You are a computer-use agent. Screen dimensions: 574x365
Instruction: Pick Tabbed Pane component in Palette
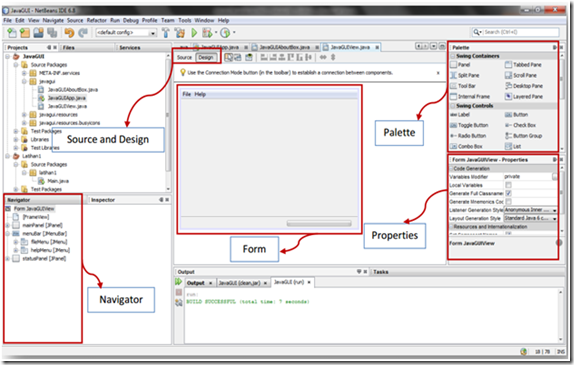[523, 65]
